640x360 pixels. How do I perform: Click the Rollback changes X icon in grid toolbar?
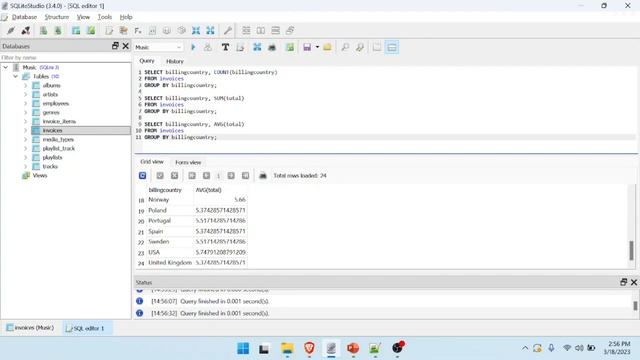pyautogui.click(x=174, y=176)
